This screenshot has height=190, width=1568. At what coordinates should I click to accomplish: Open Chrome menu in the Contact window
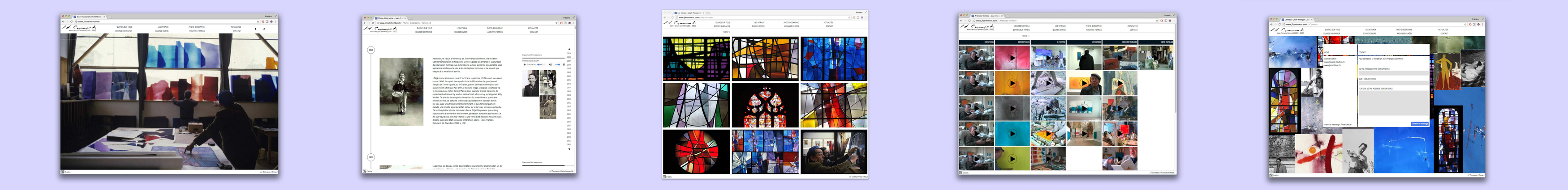click(x=1483, y=24)
